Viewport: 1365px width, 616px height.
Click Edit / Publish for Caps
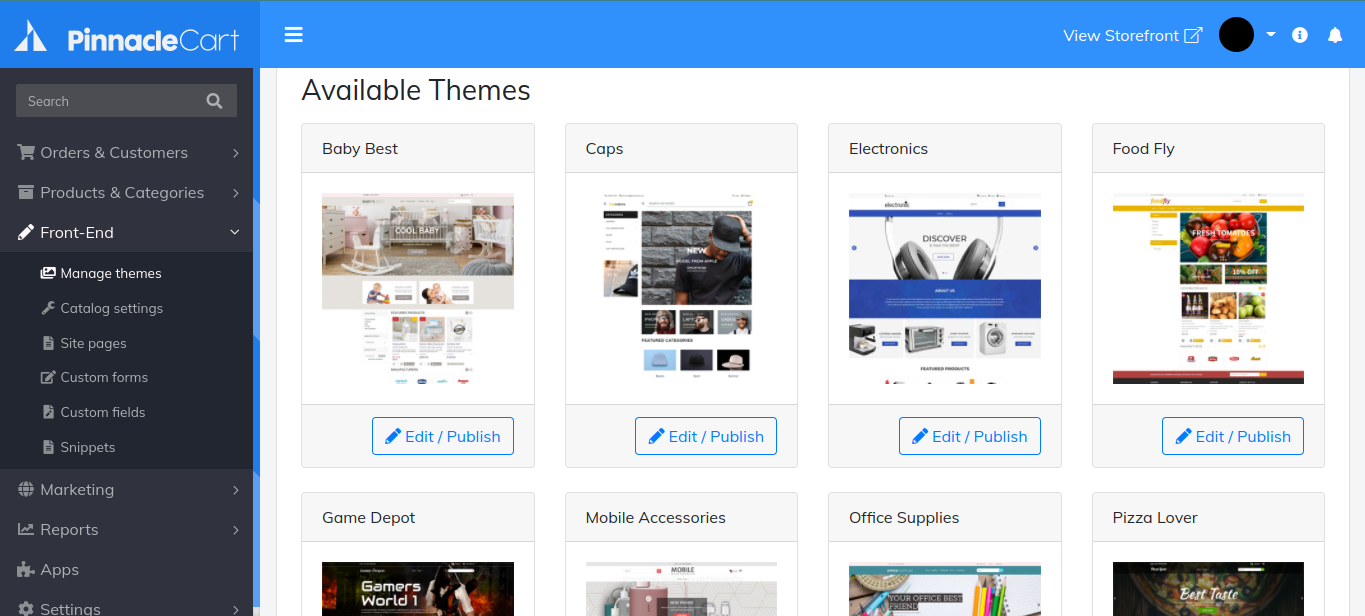pos(706,436)
